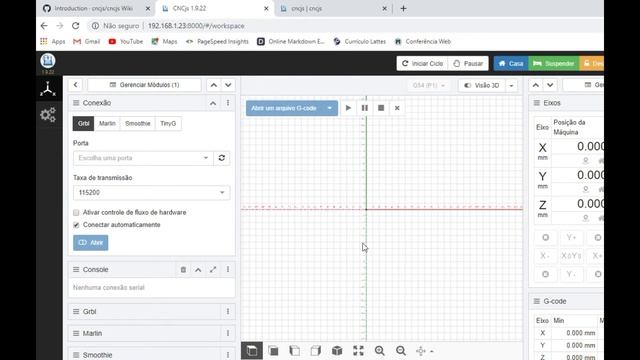Collapse the Conexão widget
The width and height of the screenshot is (640, 360).
[x=213, y=103]
